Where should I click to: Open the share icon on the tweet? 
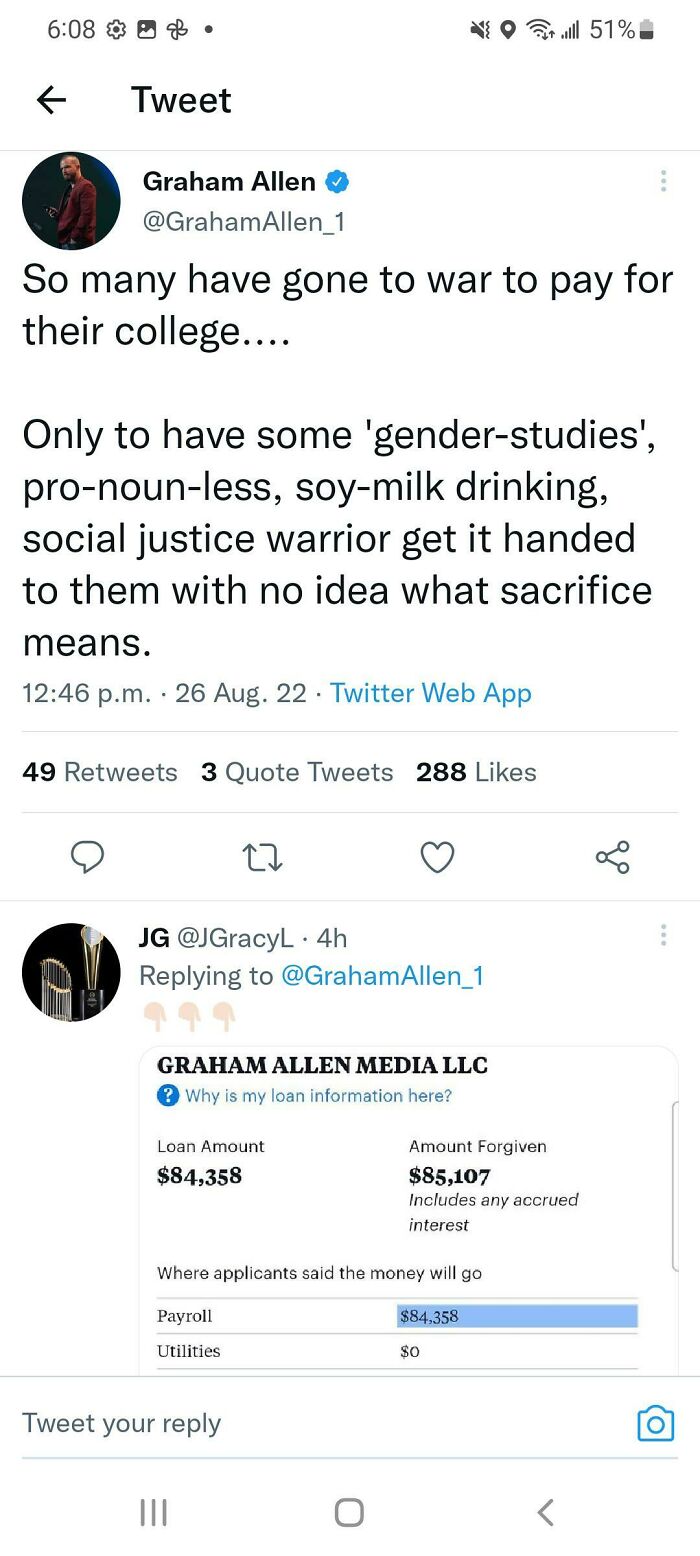[x=611, y=857]
